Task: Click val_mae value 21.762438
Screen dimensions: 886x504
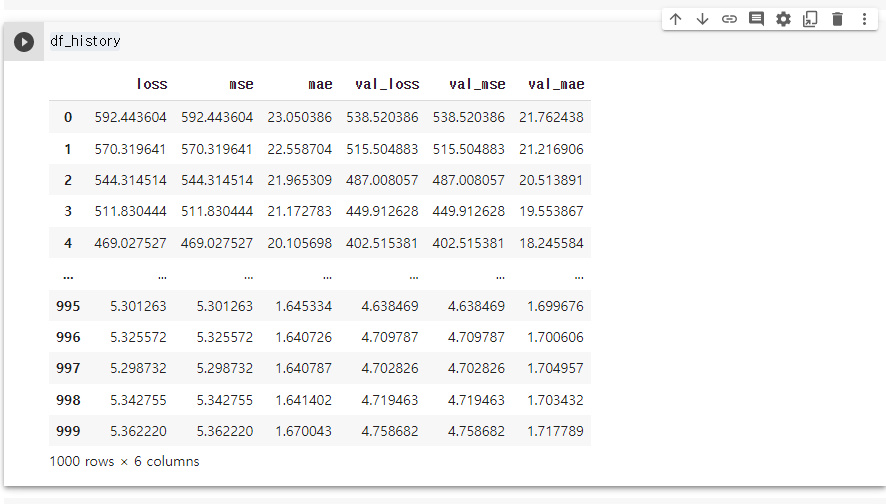Action: click(x=551, y=118)
